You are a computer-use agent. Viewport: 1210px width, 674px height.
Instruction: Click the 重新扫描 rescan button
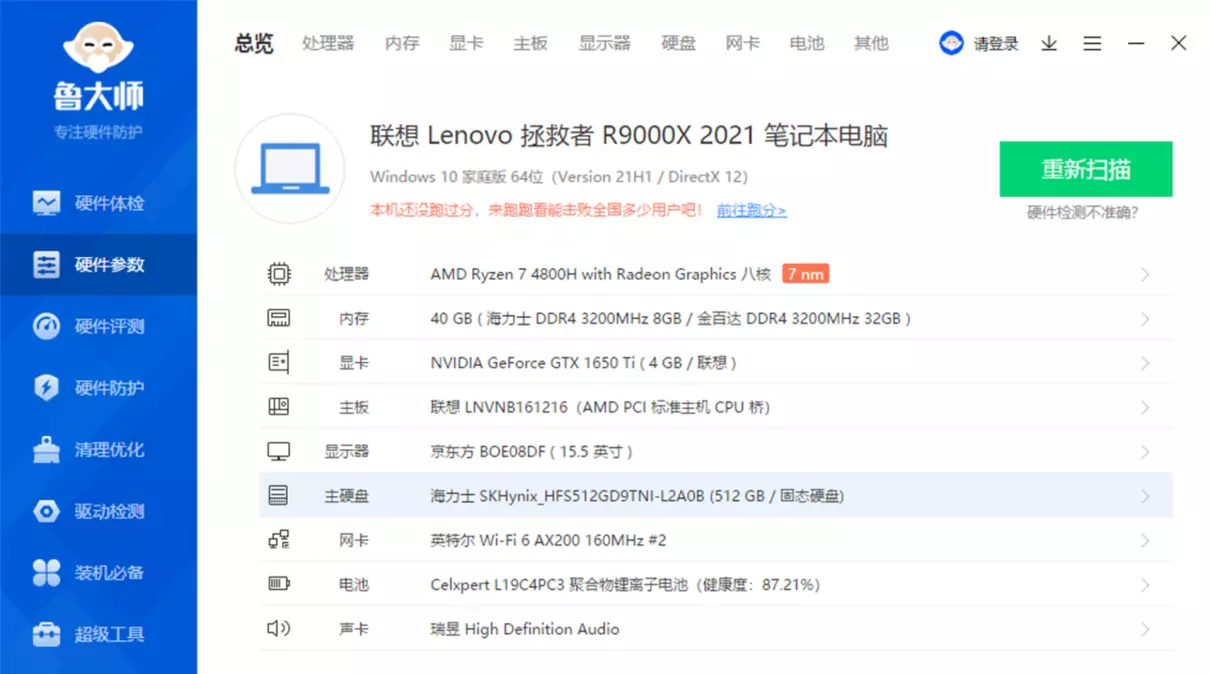pyautogui.click(x=1086, y=169)
